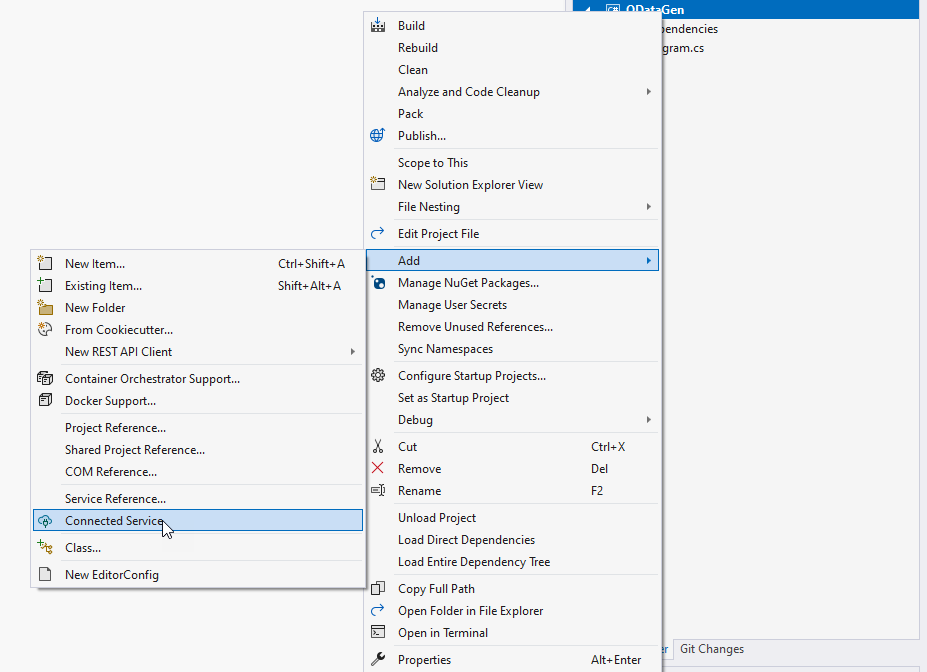Click the Docker Support icon

pos(45,400)
